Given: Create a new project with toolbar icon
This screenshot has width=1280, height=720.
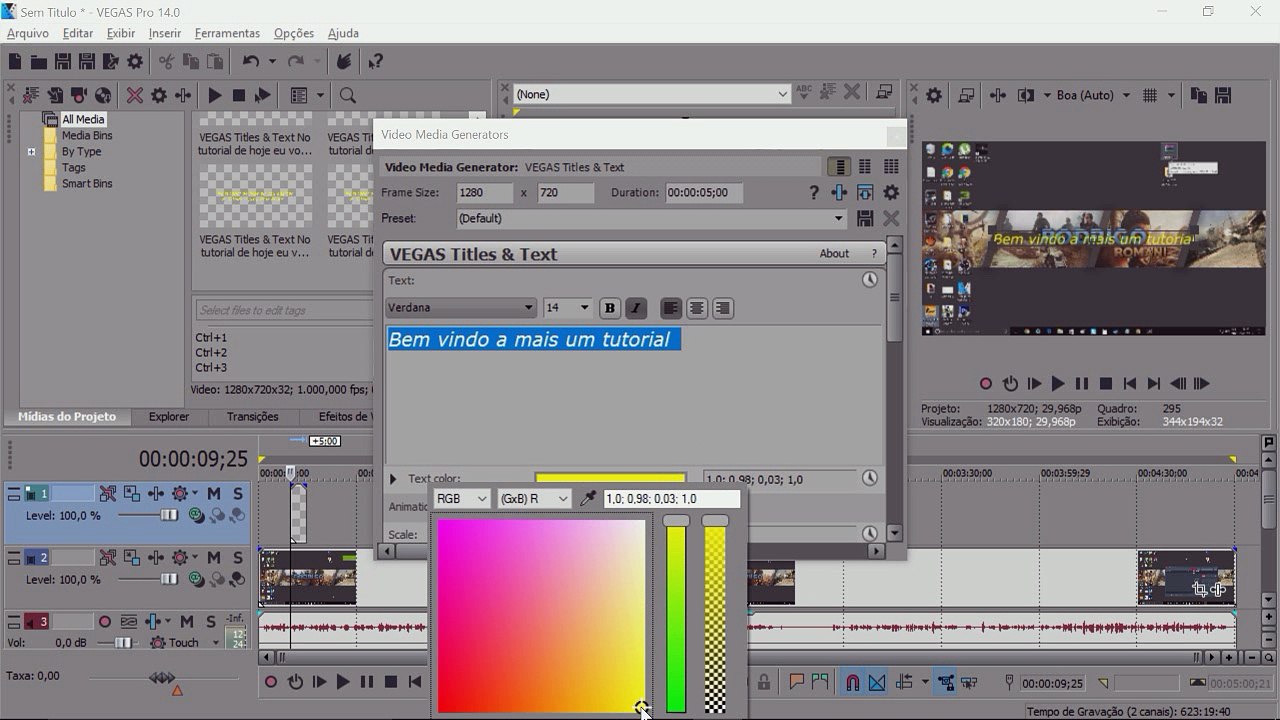Looking at the screenshot, I should coord(15,62).
